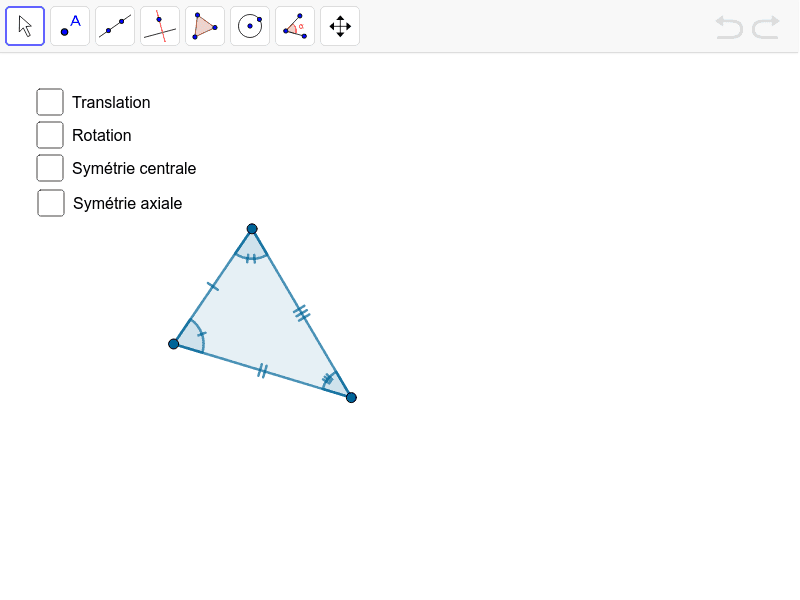Activate the Move Graphics View tool
The width and height of the screenshot is (800, 600).
340,26
